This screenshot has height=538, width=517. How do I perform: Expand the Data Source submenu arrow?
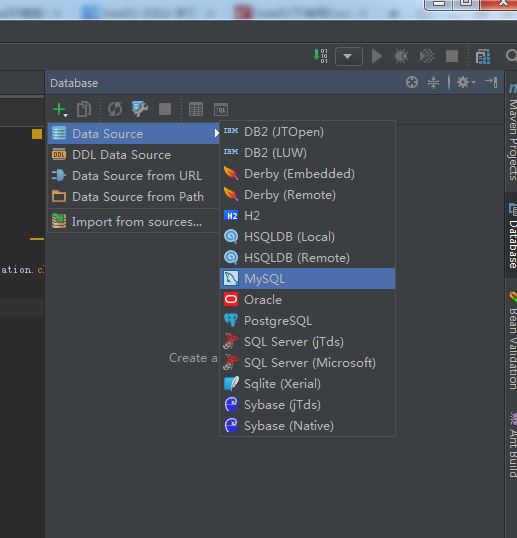(x=216, y=133)
